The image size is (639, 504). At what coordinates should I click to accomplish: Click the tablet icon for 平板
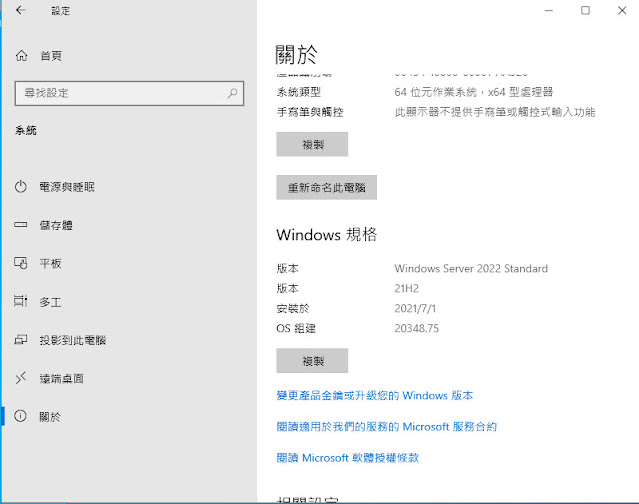[21, 263]
